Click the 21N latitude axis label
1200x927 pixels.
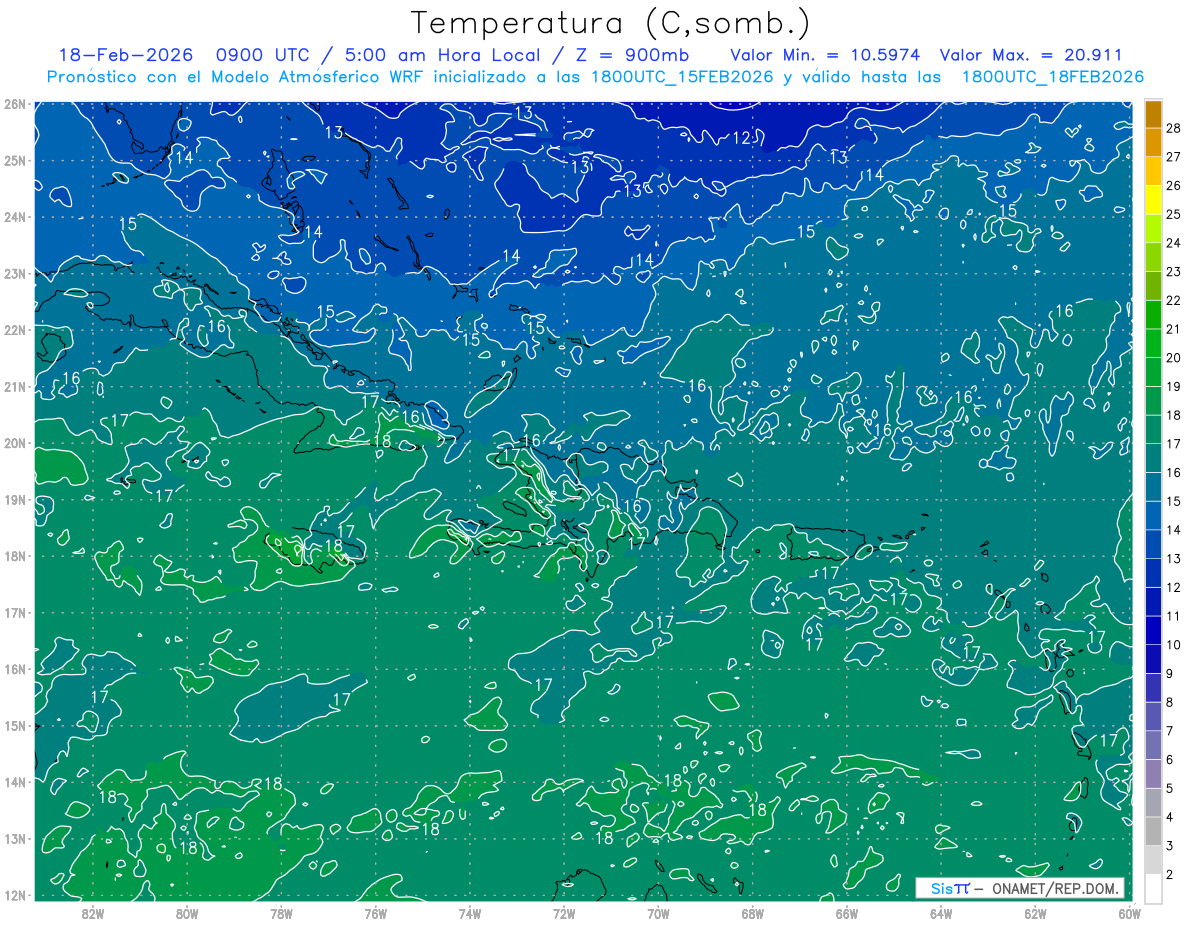coord(14,386)
